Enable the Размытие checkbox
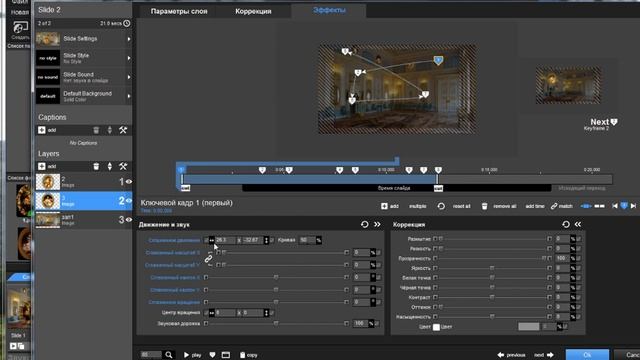Screen dimensions: 640x360 point(435,239)
